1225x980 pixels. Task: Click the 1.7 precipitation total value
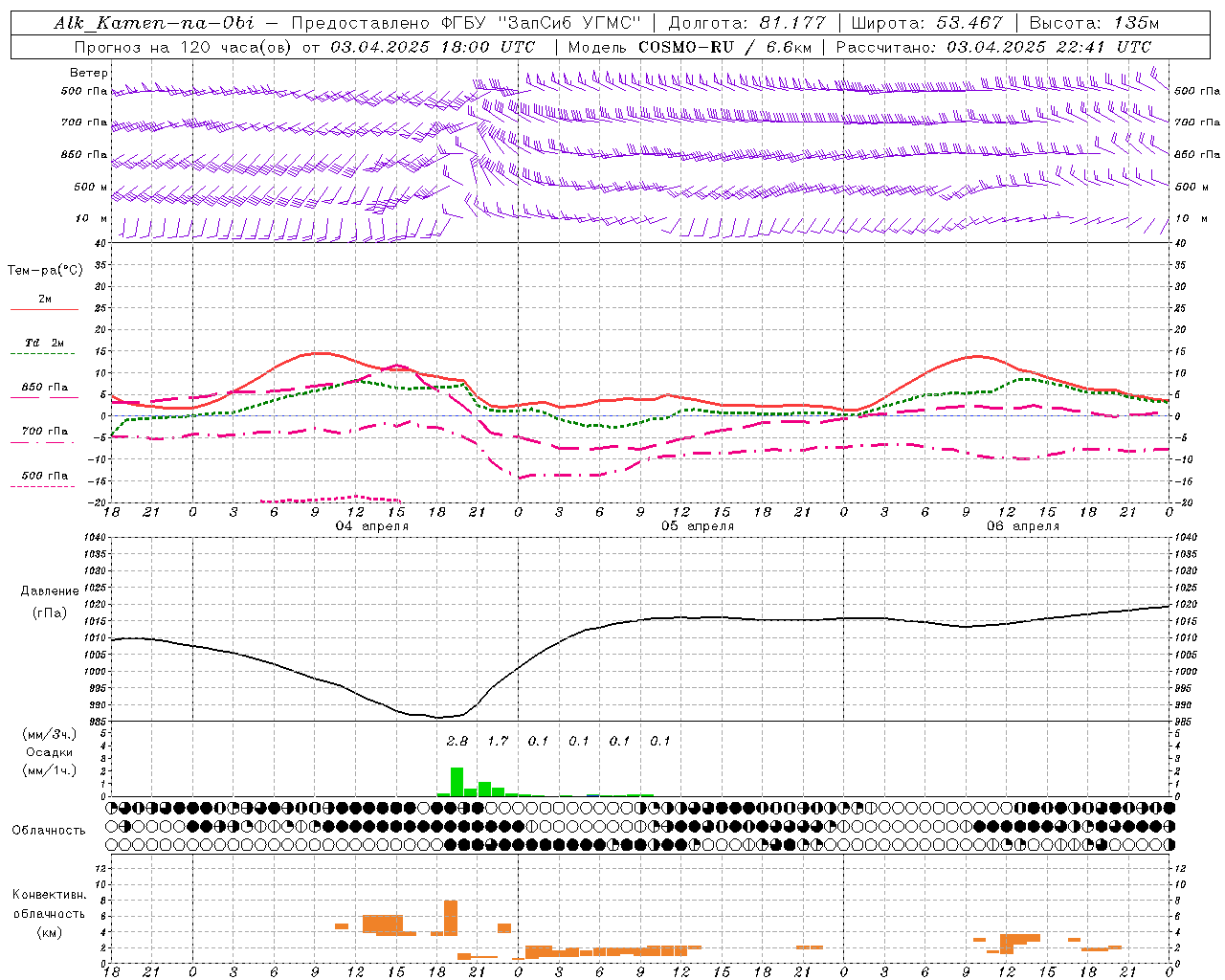point(498,741)
